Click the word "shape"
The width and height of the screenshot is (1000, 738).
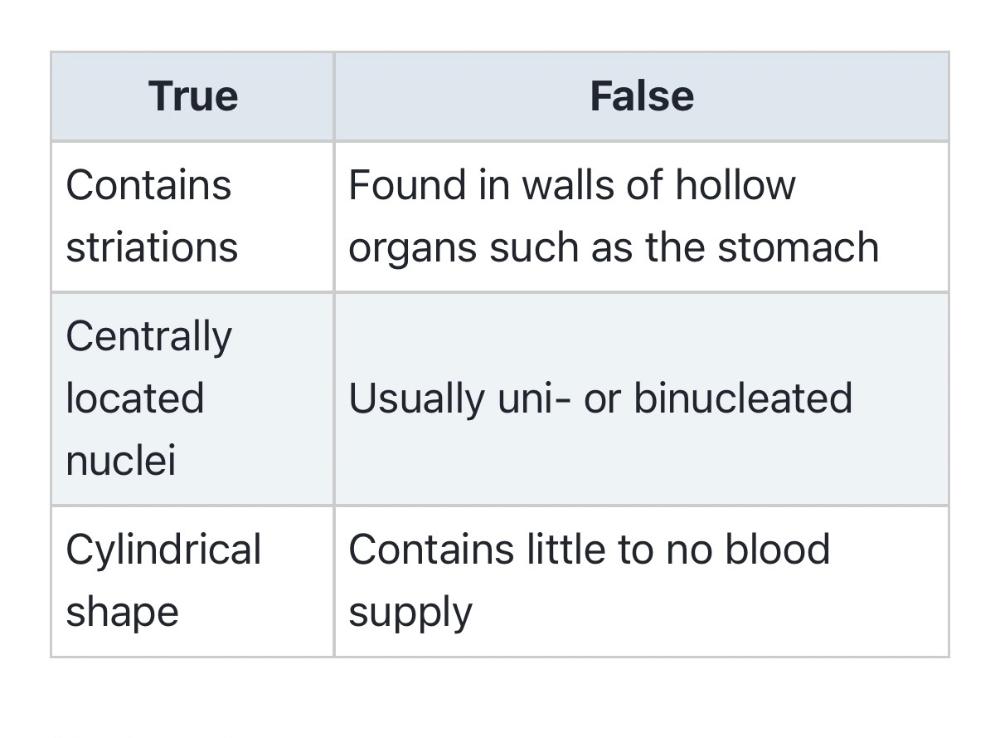click(122, 611)
